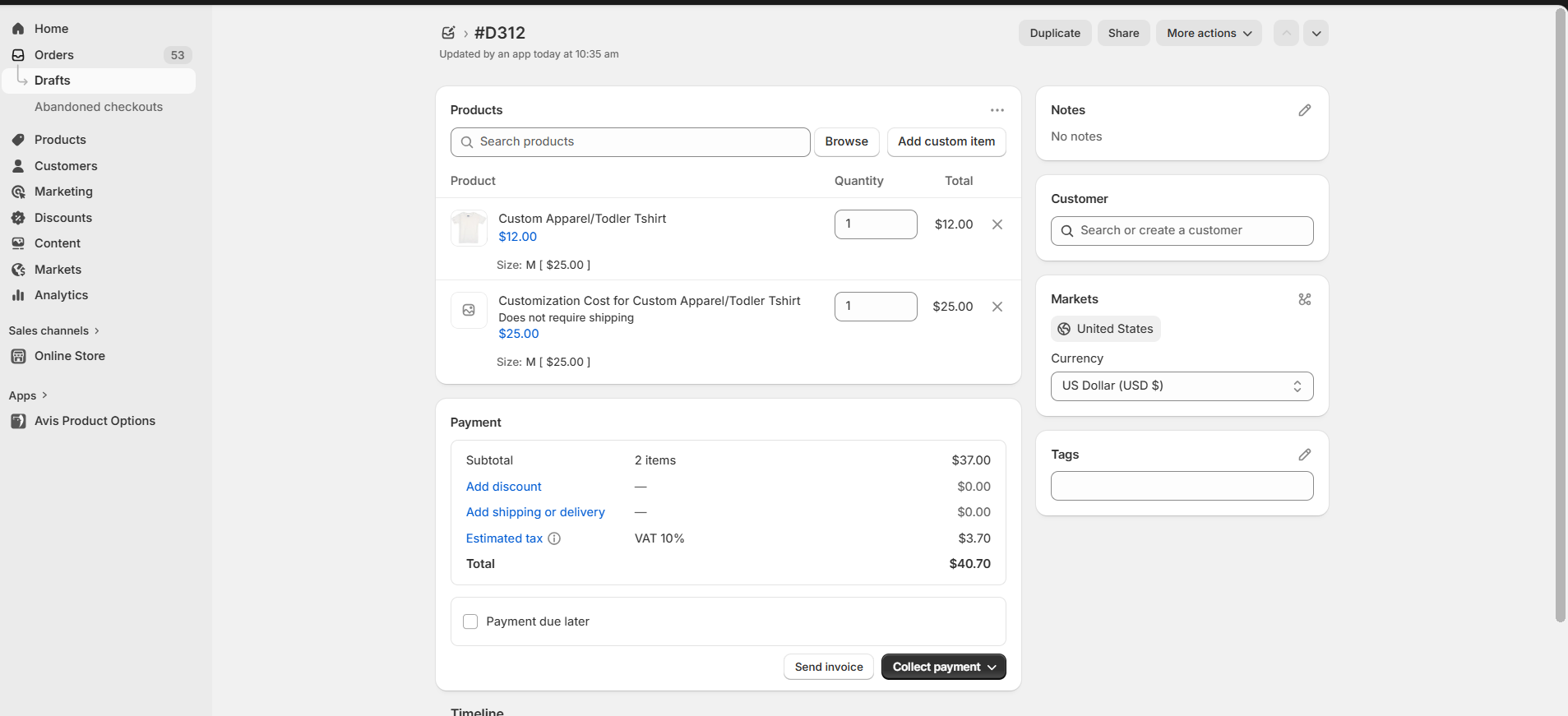1568x716 pixels.
Task: Click the Send invoice button
Action: click(x=828, y=667)
